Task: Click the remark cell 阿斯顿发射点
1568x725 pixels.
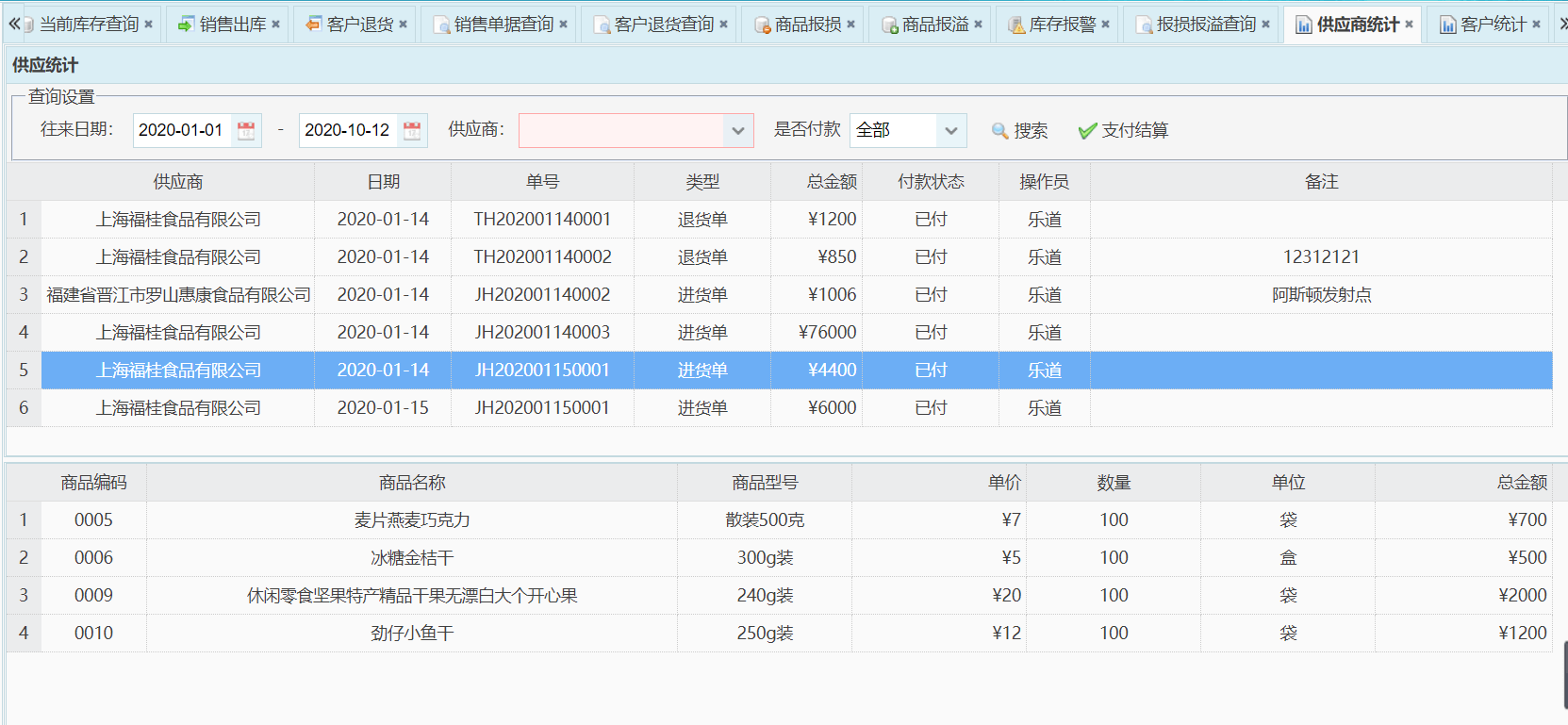Action: [x=1321, y=295]
